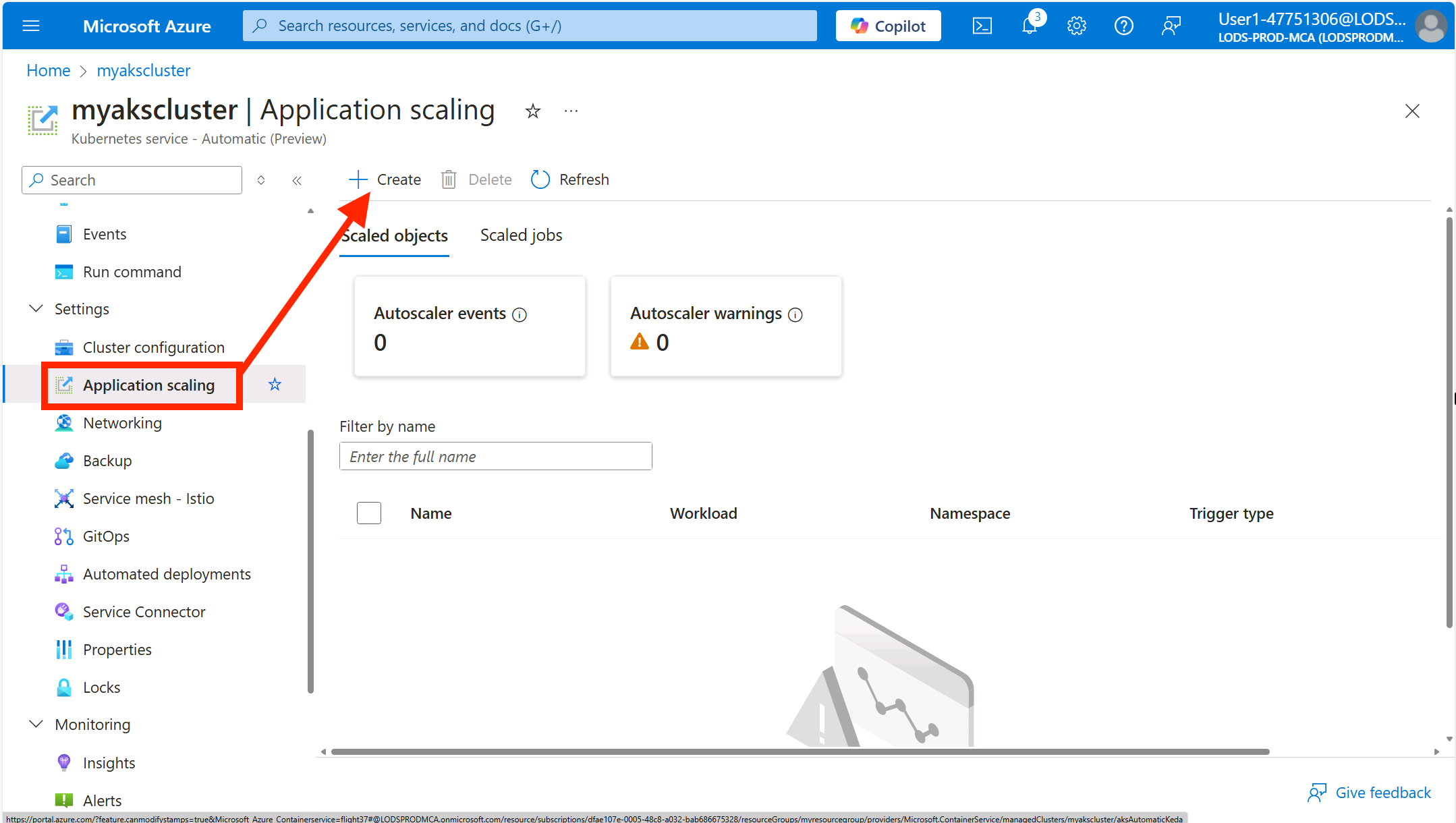Collapse the Settings menu group

click(x=35, y=309)
